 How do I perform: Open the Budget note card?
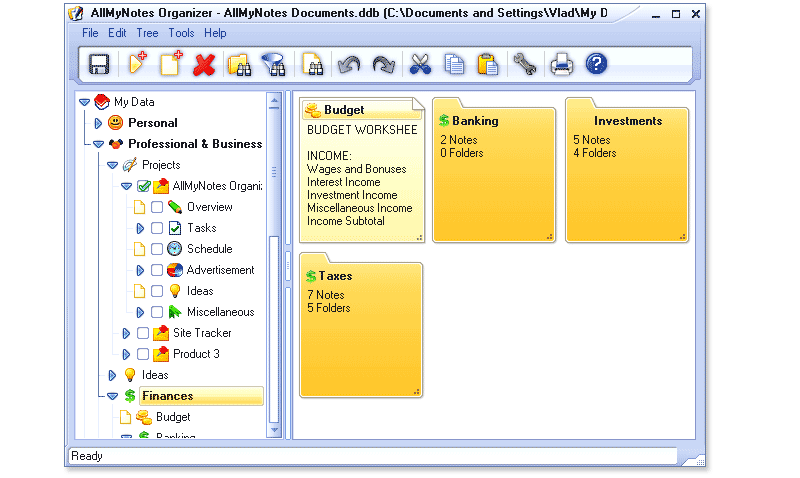point(362,170)
